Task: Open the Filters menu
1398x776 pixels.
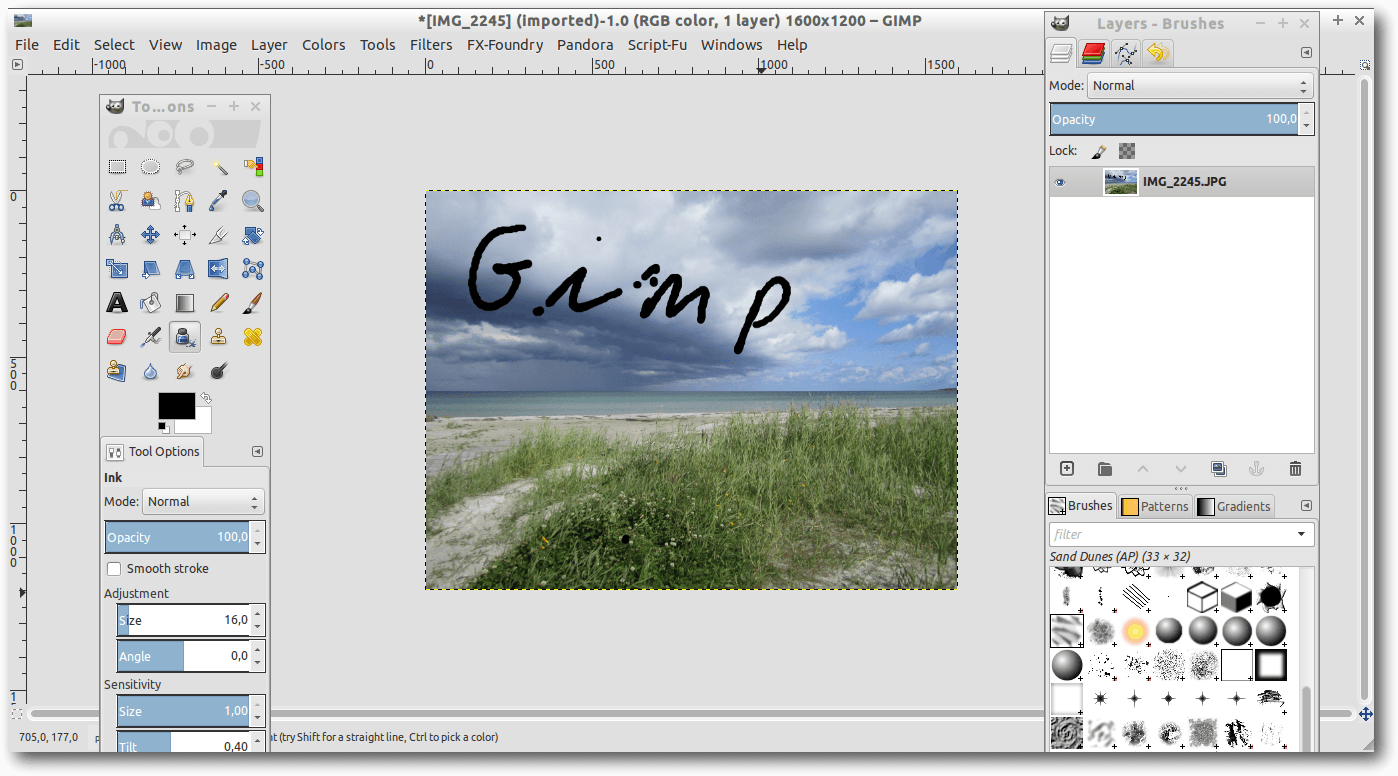Action: click(x=431, y=45)
